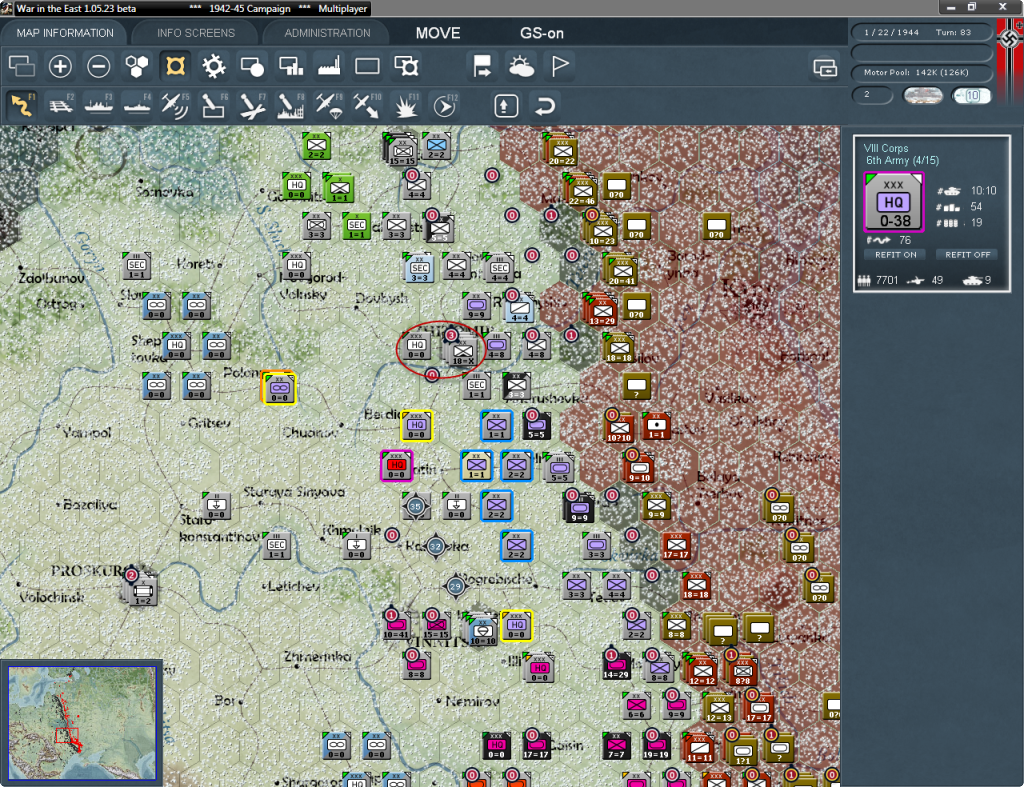
Task: Turn REFIT OFF for VIII Corps
Action: tap(967, 255)
